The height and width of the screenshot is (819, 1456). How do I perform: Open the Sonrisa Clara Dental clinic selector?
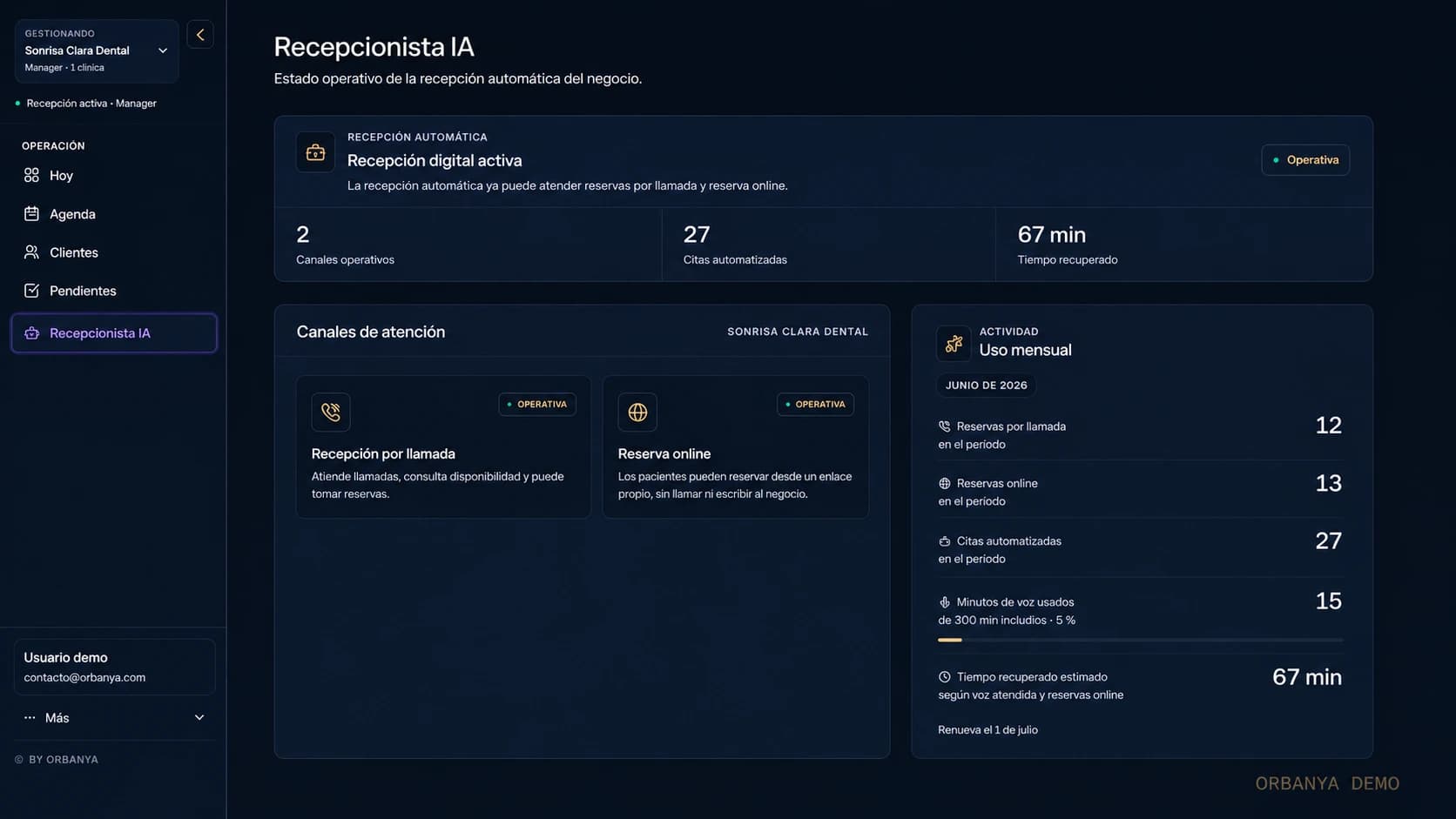click(97, 50)
